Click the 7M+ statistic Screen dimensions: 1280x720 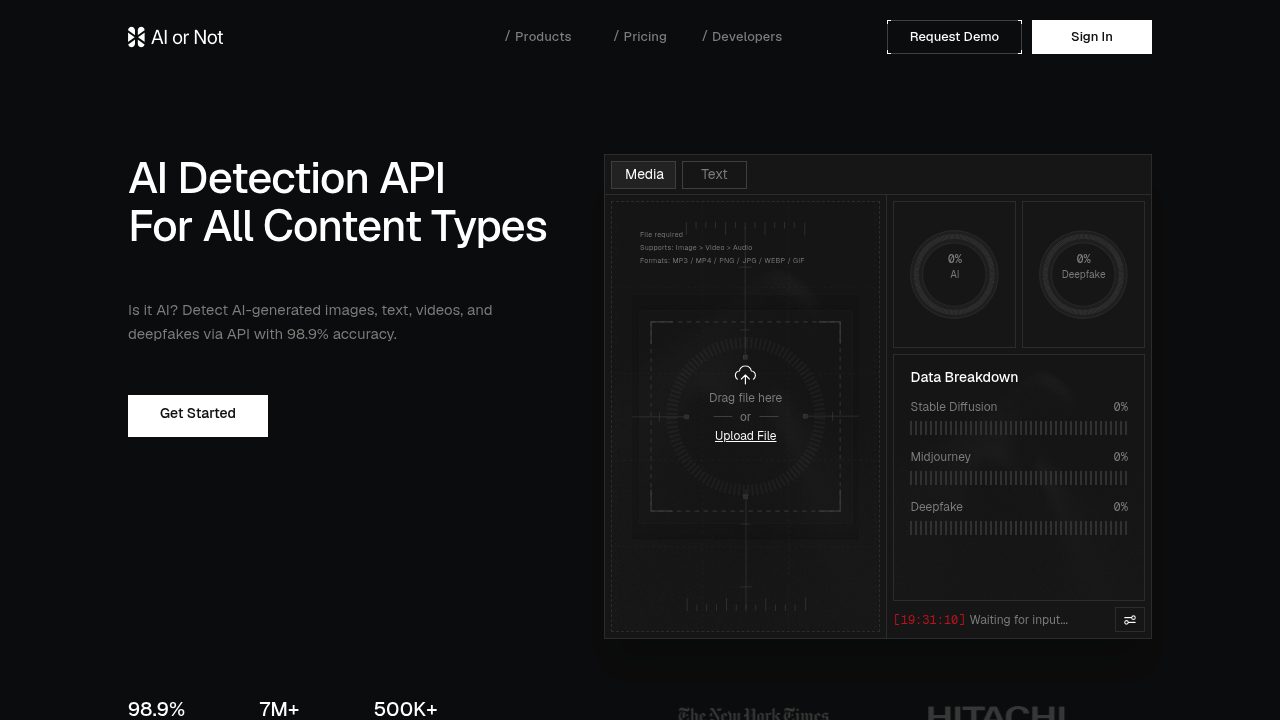[x=279, y=709]
